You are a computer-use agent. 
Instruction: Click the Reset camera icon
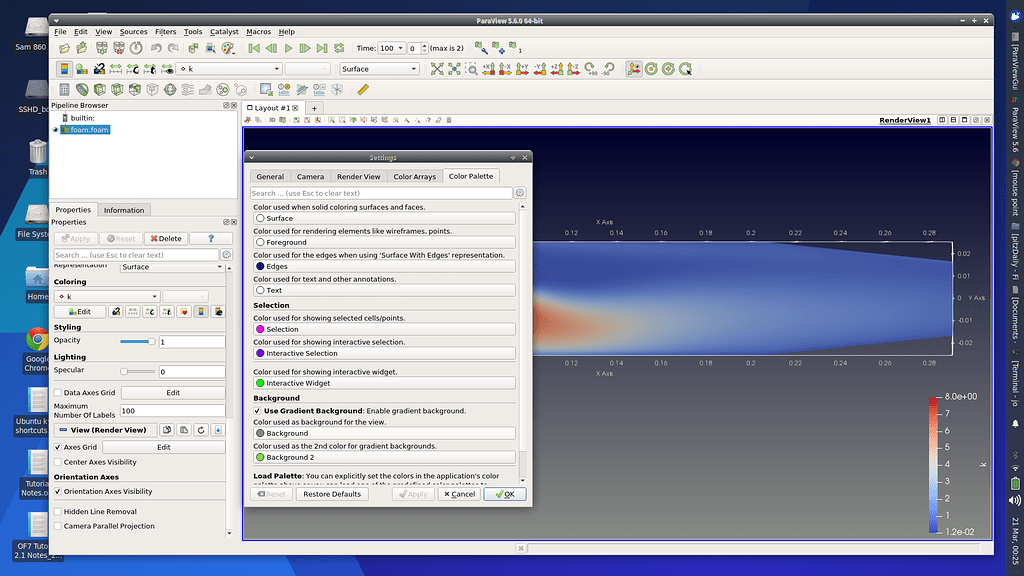coord(437,69)
